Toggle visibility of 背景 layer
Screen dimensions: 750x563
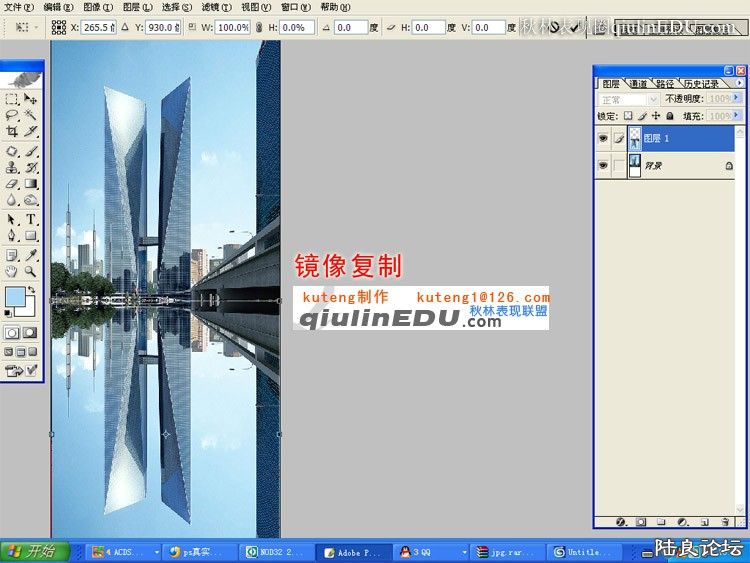[603, 166]
